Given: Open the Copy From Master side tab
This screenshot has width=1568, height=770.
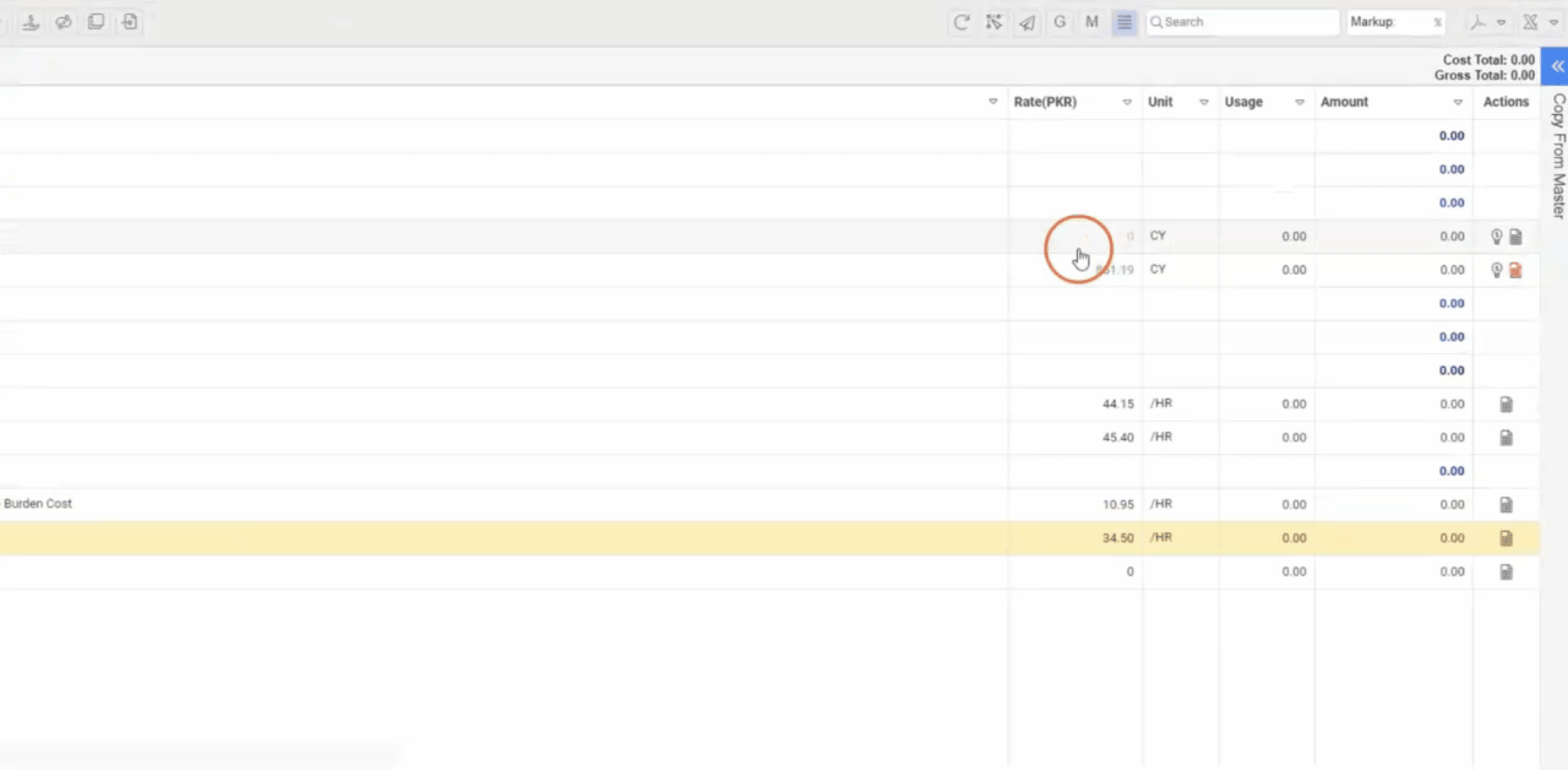Looking at the screenshot, I should (1559, 155).
